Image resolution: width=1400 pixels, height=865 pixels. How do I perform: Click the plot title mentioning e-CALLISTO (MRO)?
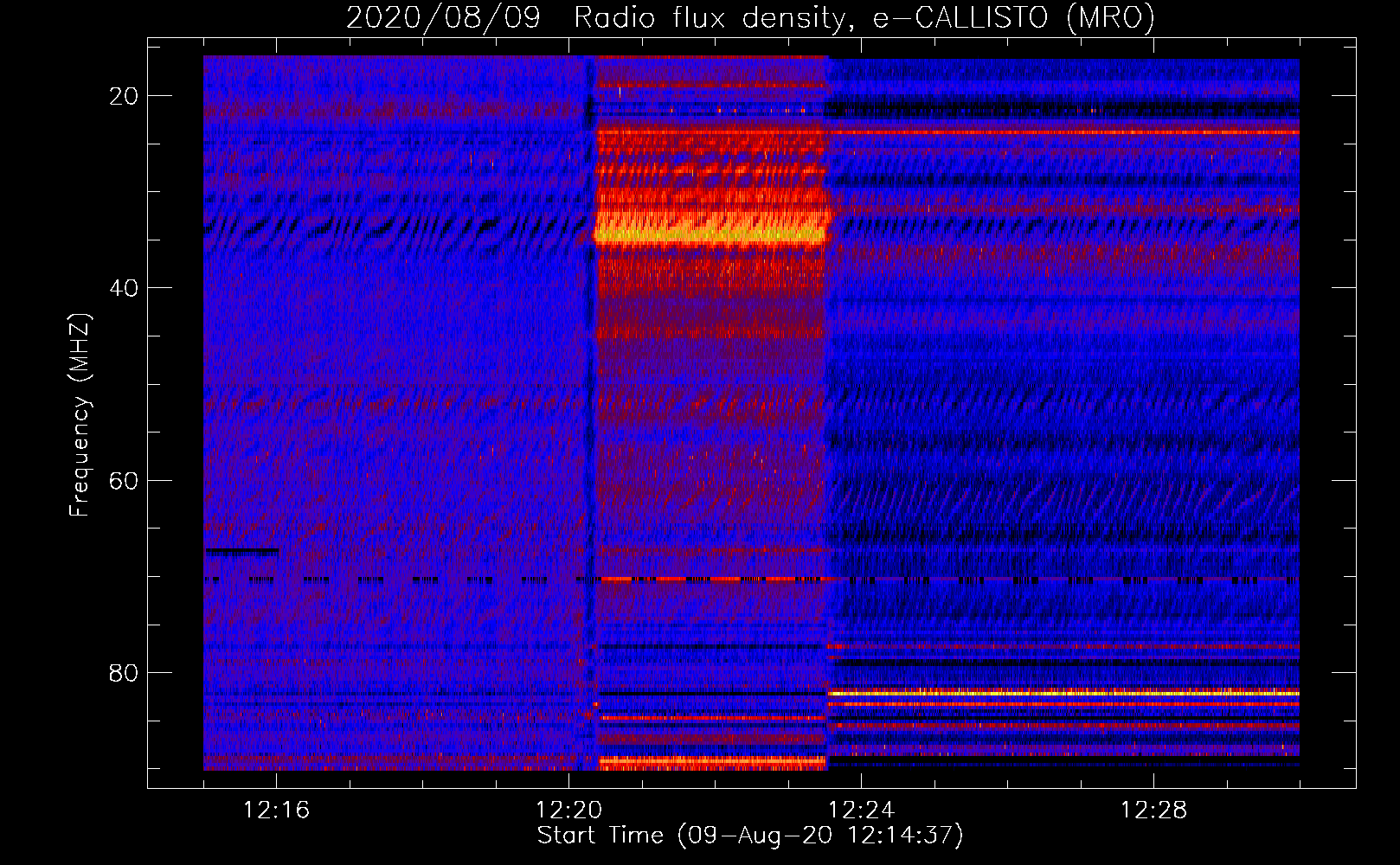(x=750, y=17)
